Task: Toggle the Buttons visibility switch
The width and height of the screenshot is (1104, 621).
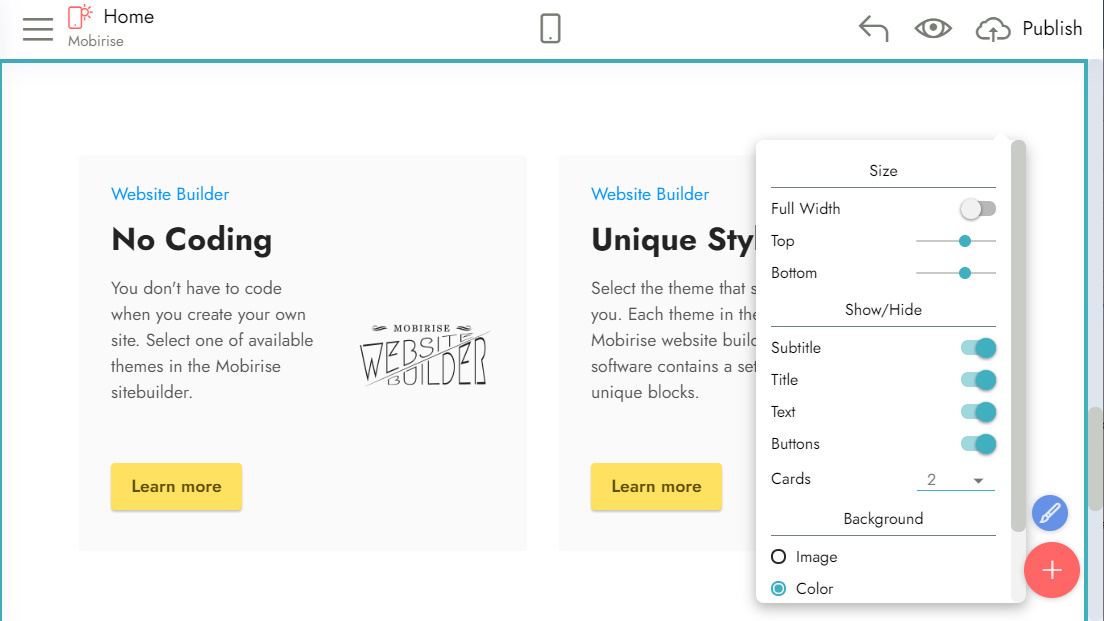Action: 979,444
